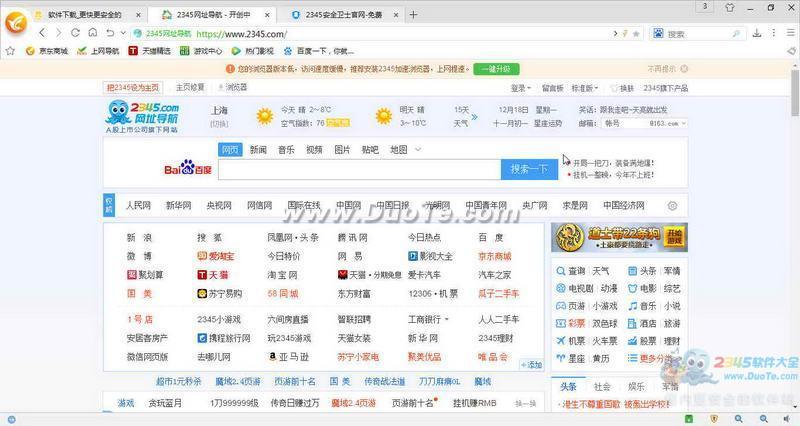Viewport: 800px width, 426px height.
Task: Open the 爱淘宝 link
Action: pos(216,256)
